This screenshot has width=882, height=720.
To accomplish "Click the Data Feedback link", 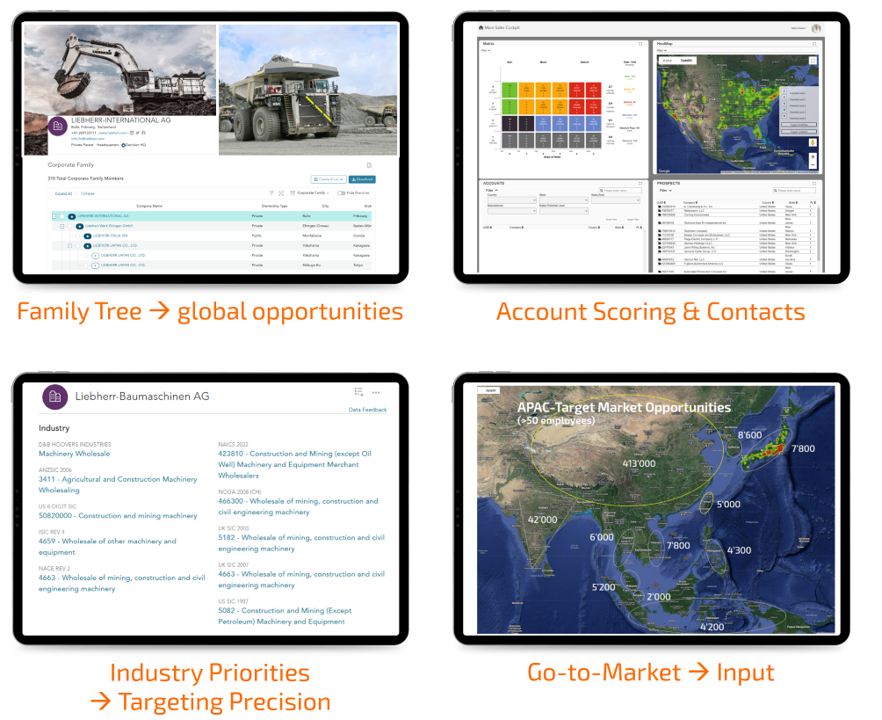I will 367,410.
